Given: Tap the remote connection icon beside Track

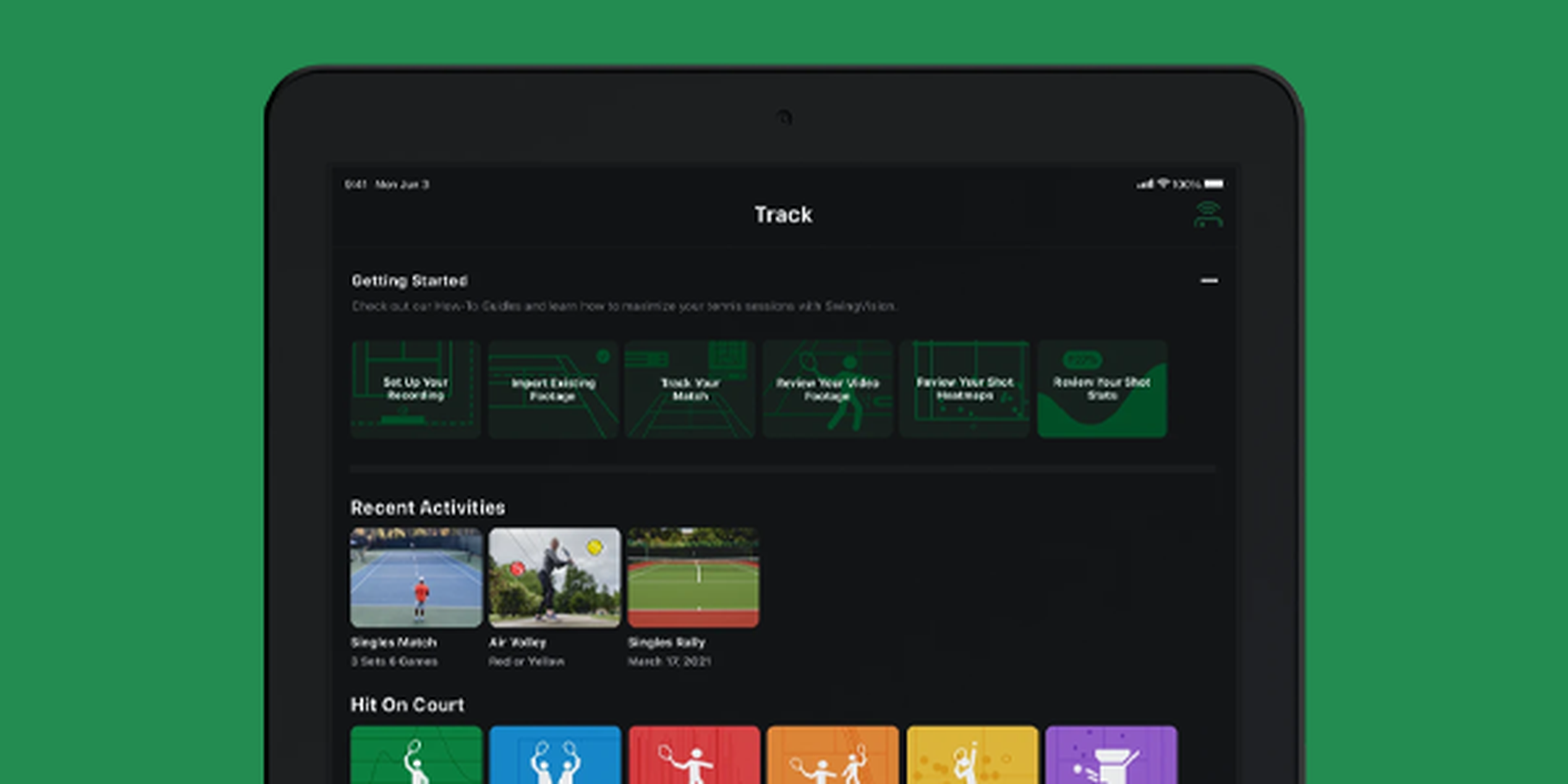Looking at the screenshot, I should click(1208, 215).
